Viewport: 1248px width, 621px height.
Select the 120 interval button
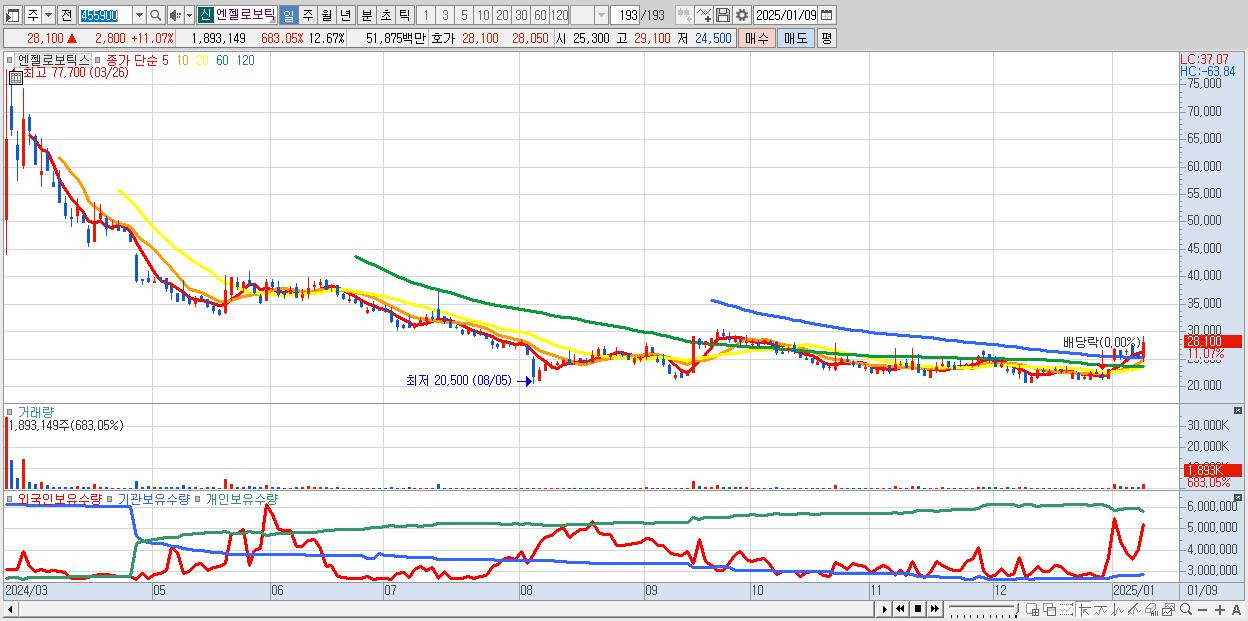pyautogui.click(x=559, y=15)
